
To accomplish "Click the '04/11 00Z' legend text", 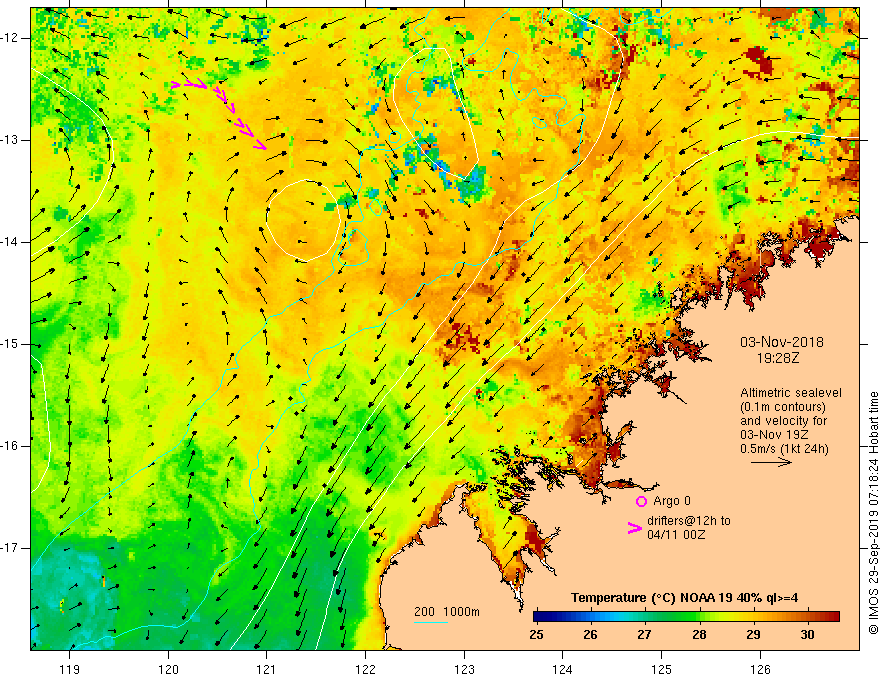I will coord(676,535).
